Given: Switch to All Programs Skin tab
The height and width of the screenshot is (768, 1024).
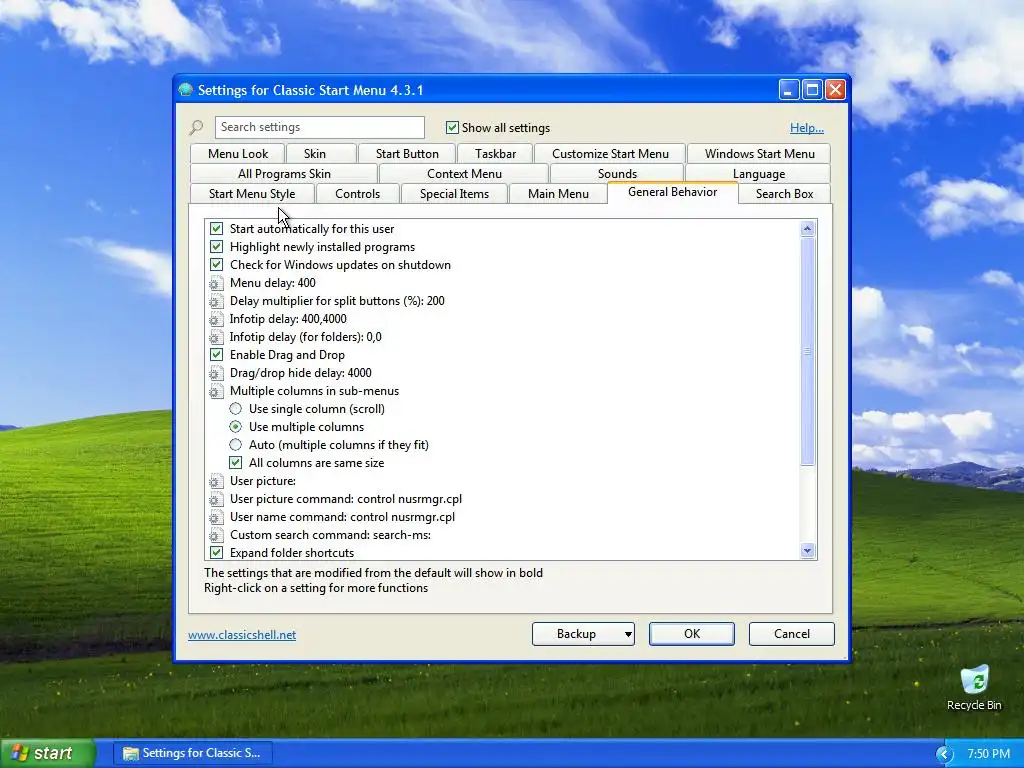Looking at the screenshot, I should coord(284,174).
